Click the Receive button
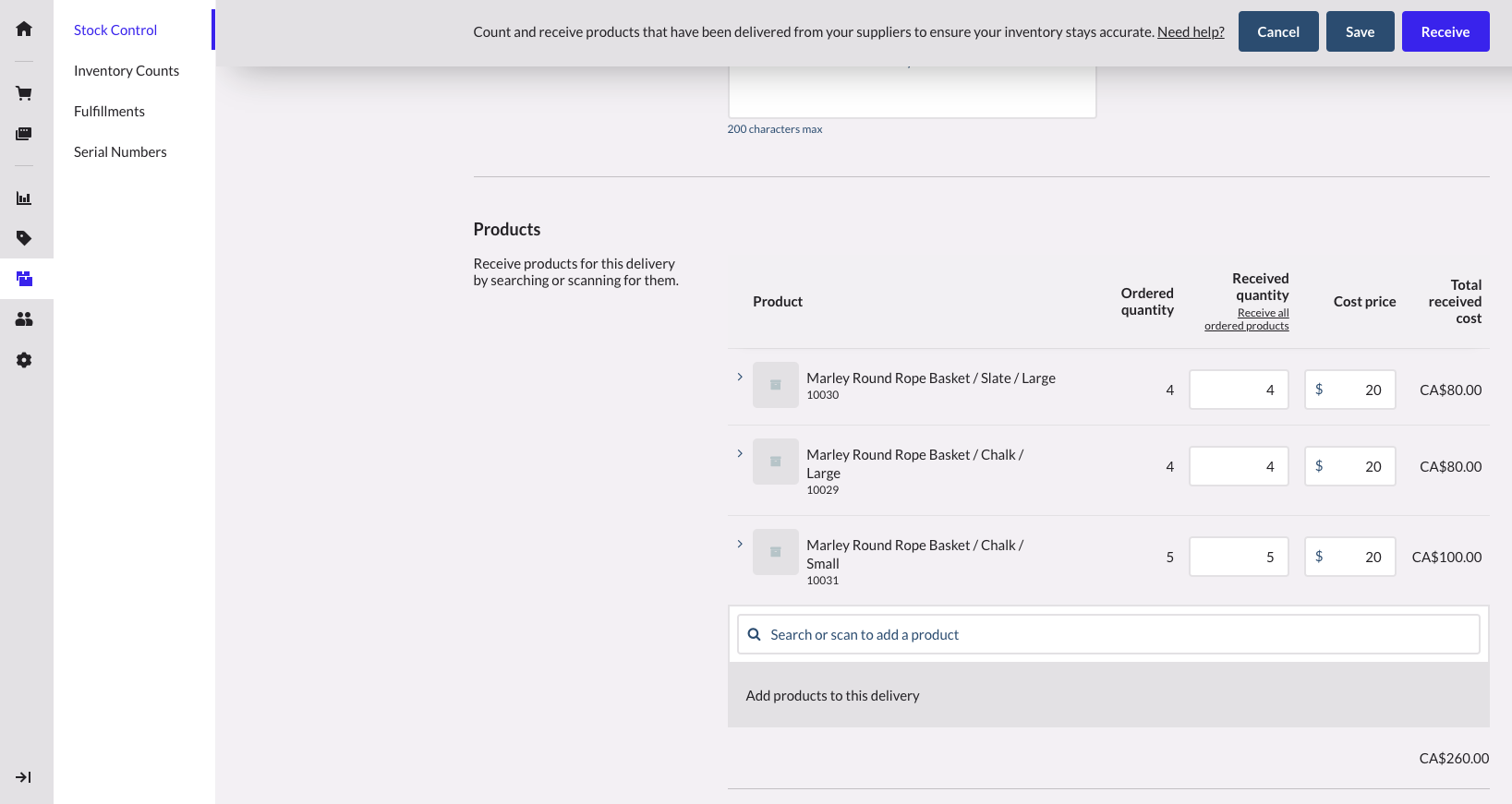This screenshot has height=804, width=1512. tap(1445, 31)
